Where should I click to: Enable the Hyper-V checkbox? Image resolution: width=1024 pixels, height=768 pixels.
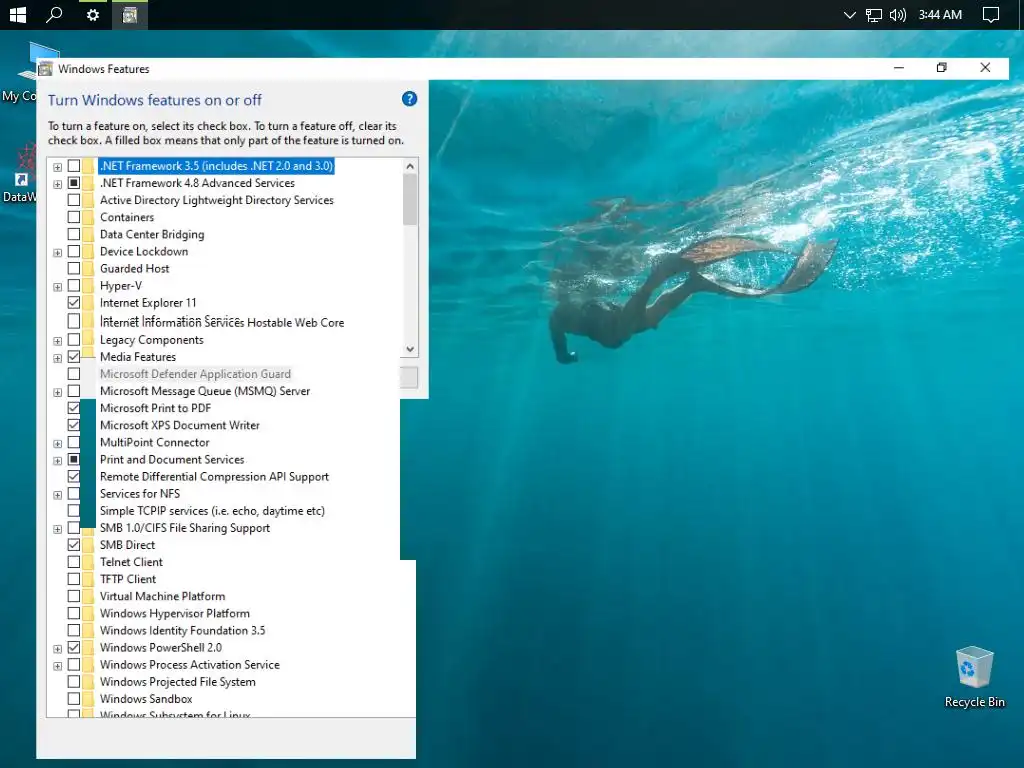74,285
